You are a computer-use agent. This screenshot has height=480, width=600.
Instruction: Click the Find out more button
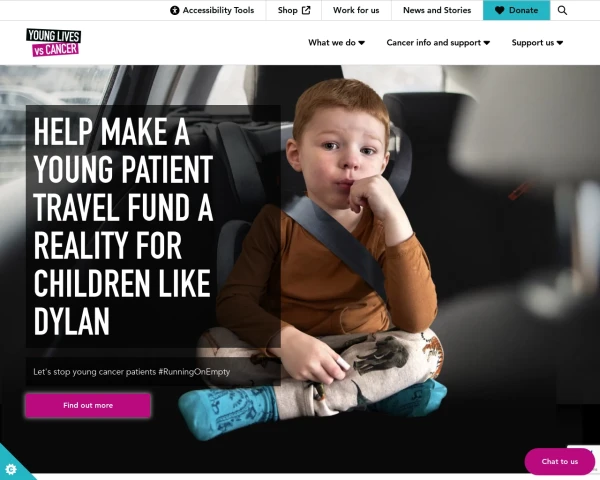click(x=88, y=405)
